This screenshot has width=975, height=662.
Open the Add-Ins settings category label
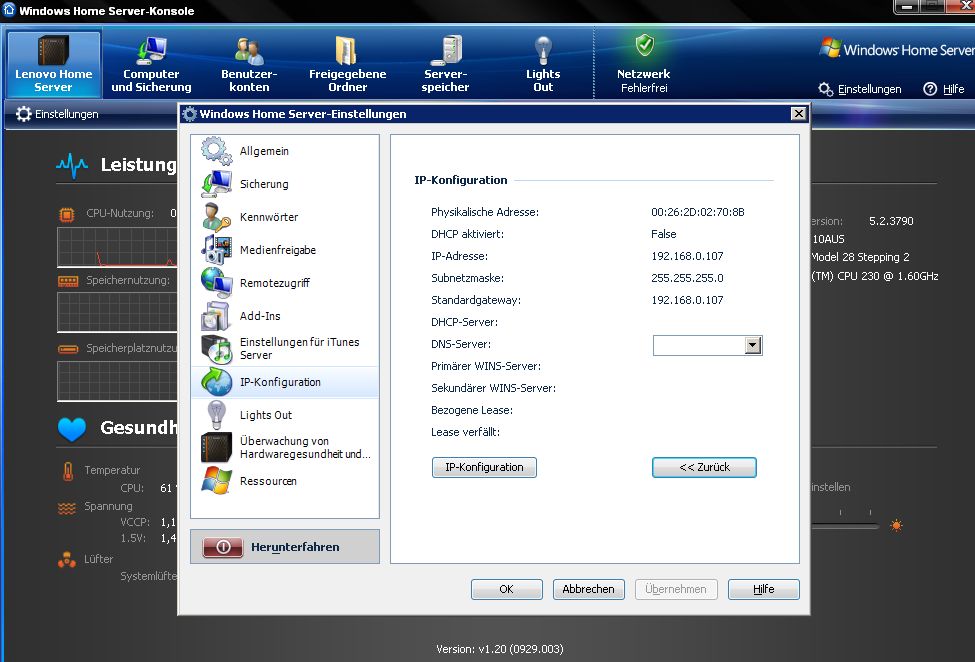pos(260,316)
